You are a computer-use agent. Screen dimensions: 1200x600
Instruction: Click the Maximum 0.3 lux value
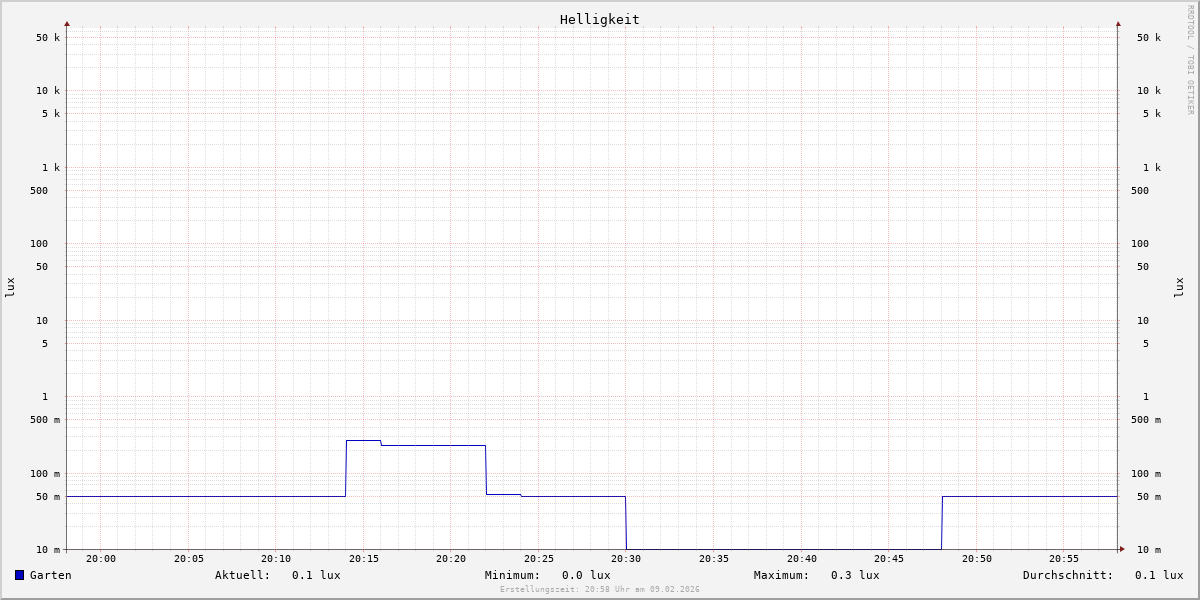click(x=855, y=575)
